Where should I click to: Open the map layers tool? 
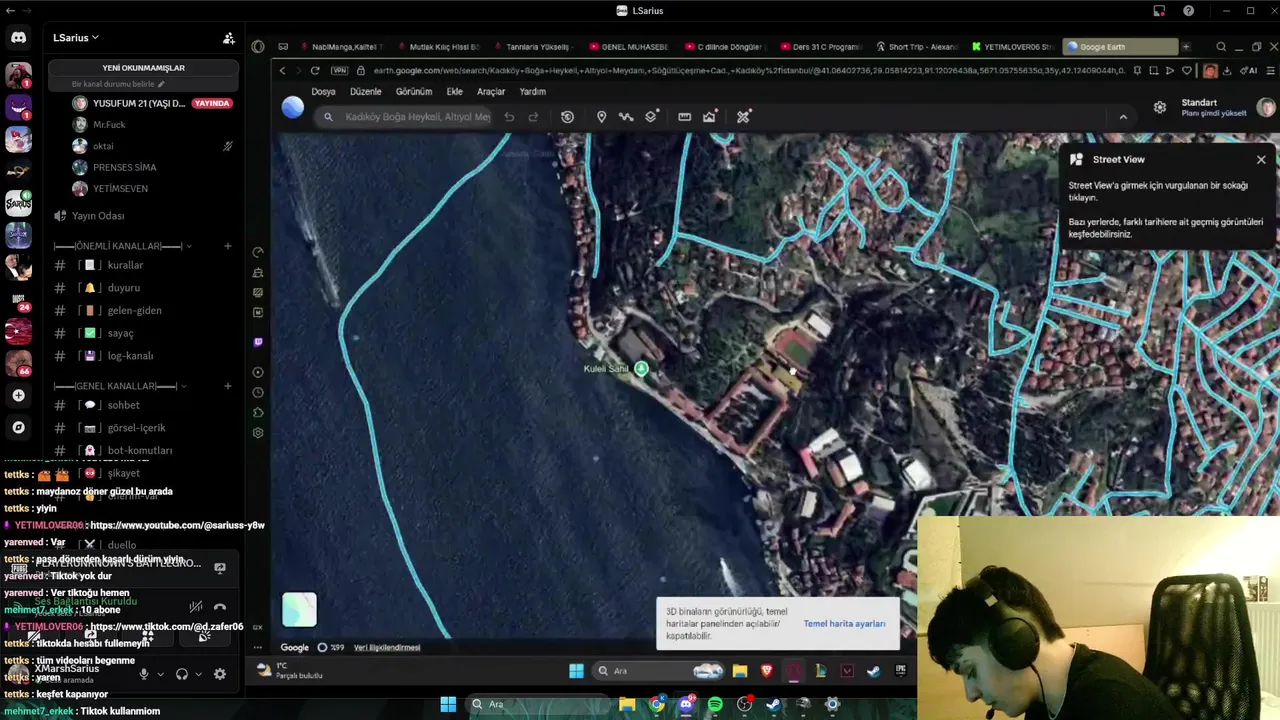(651, 117)
